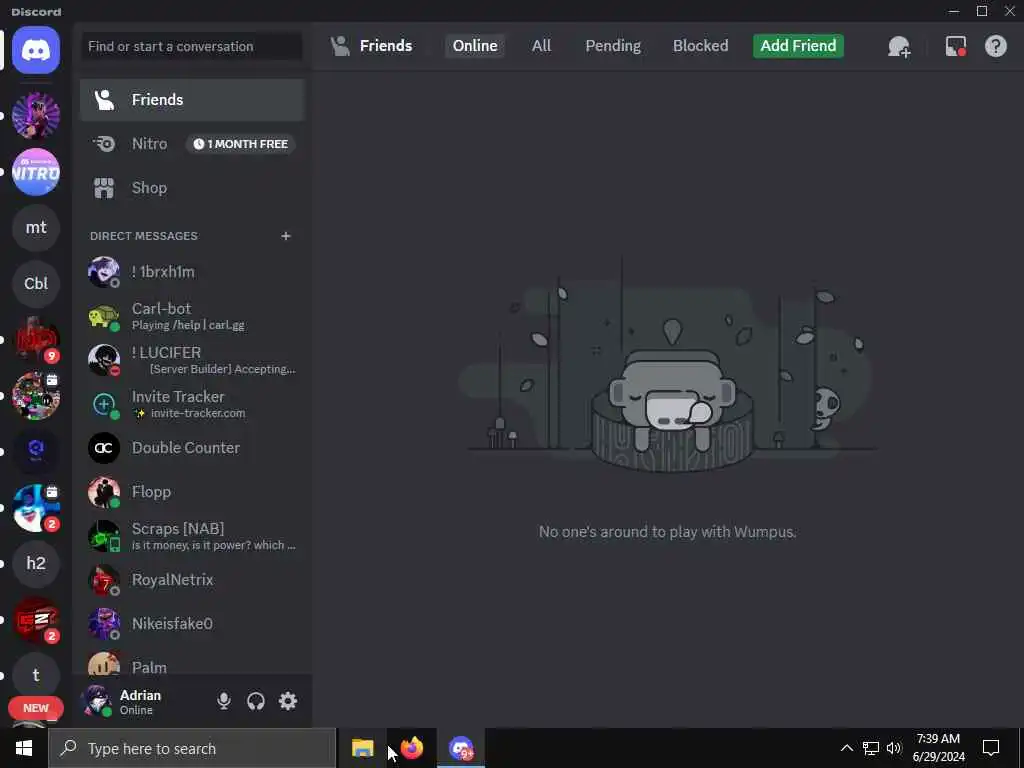
Task: Open Firefox from taskbar
Action: [411, 748]
